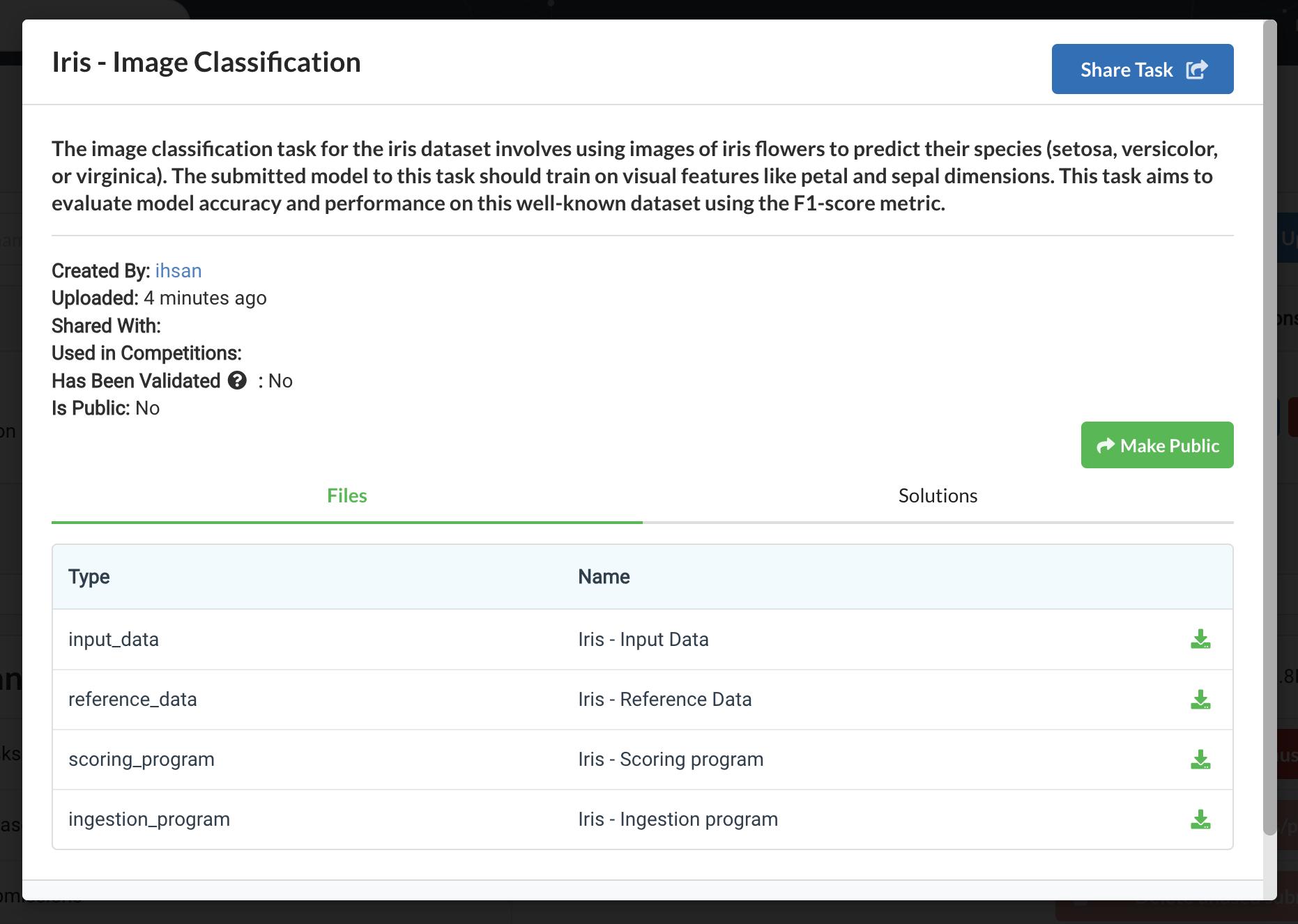The image size is (1298, 924).
Task: Click the help icon beside Has Been Validated
Action: pyautogui.click(x=237, y=380)
